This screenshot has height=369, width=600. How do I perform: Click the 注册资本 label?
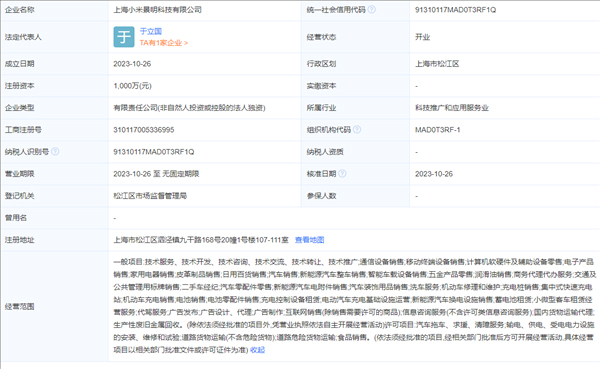pyautogui.click(x=20, y=86)
